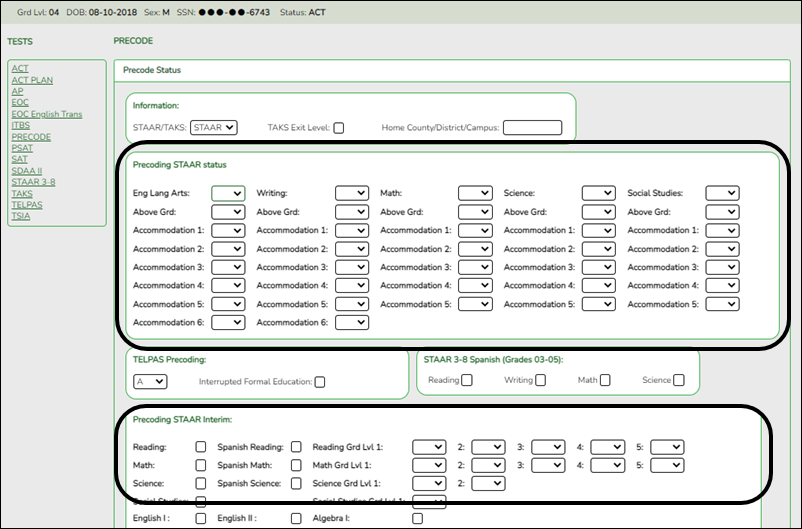Toggle the Algebra I checkbox

click(418, 519)
